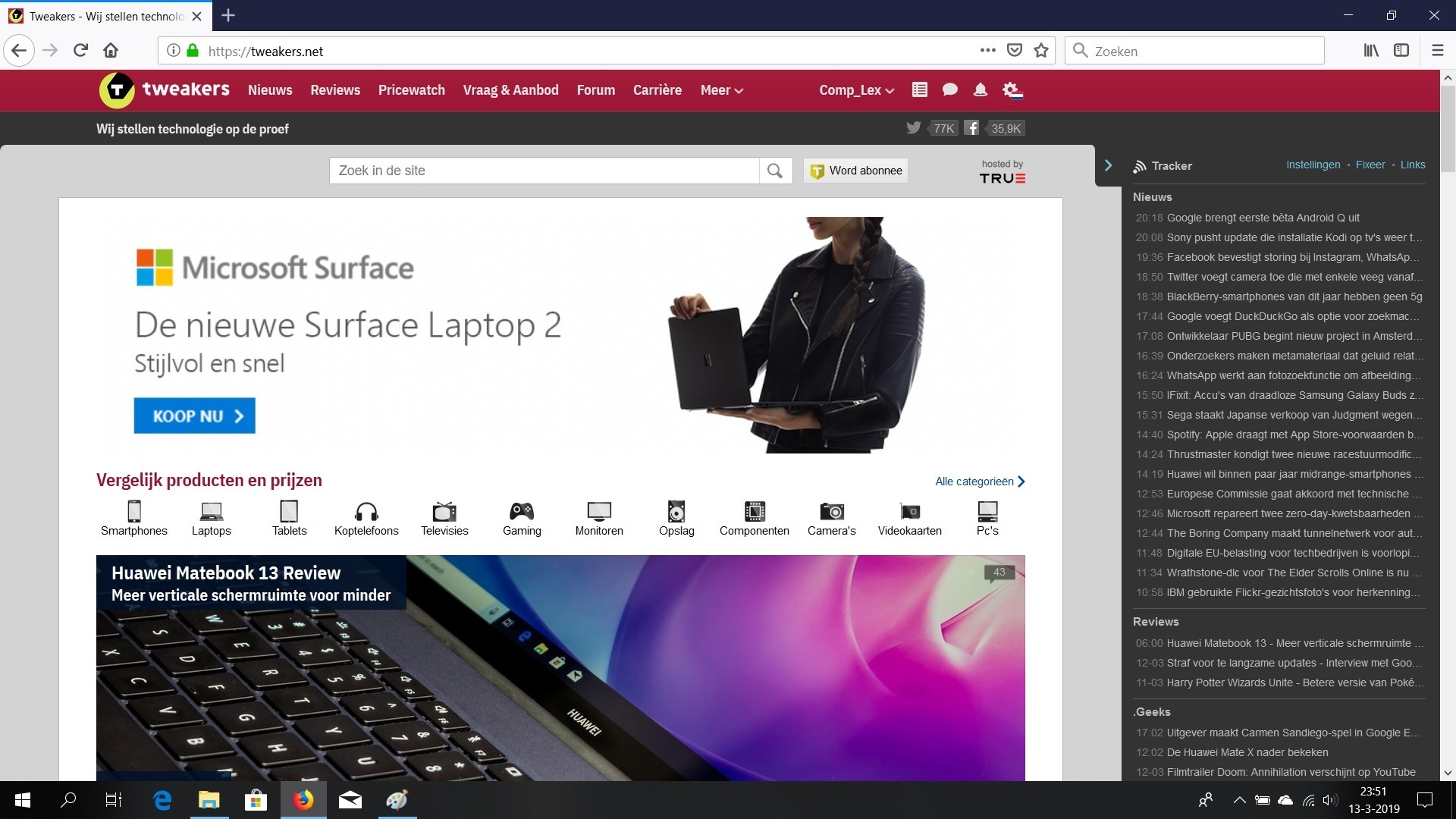This screenshot has height=819, width=1456.
Task: Open Firefox library icon
Action: (x=1371, y=51)
